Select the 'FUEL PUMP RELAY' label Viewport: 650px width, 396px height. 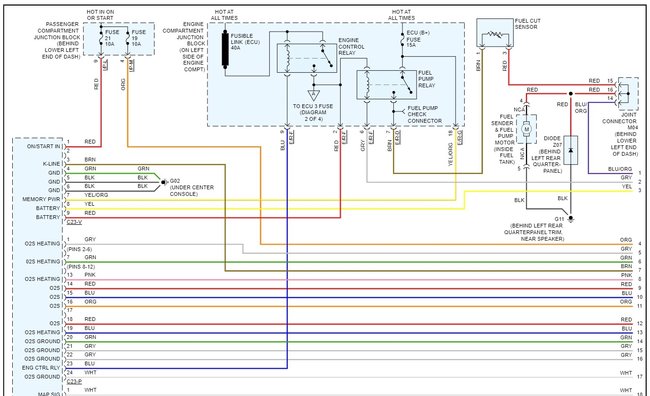[427, 79]
